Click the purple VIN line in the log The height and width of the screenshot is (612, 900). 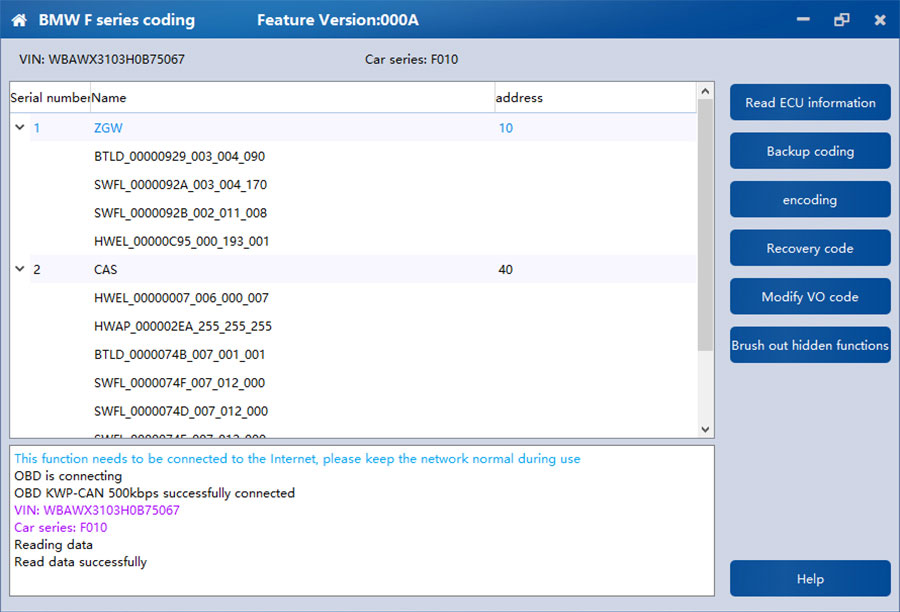[x=96, y=510]
